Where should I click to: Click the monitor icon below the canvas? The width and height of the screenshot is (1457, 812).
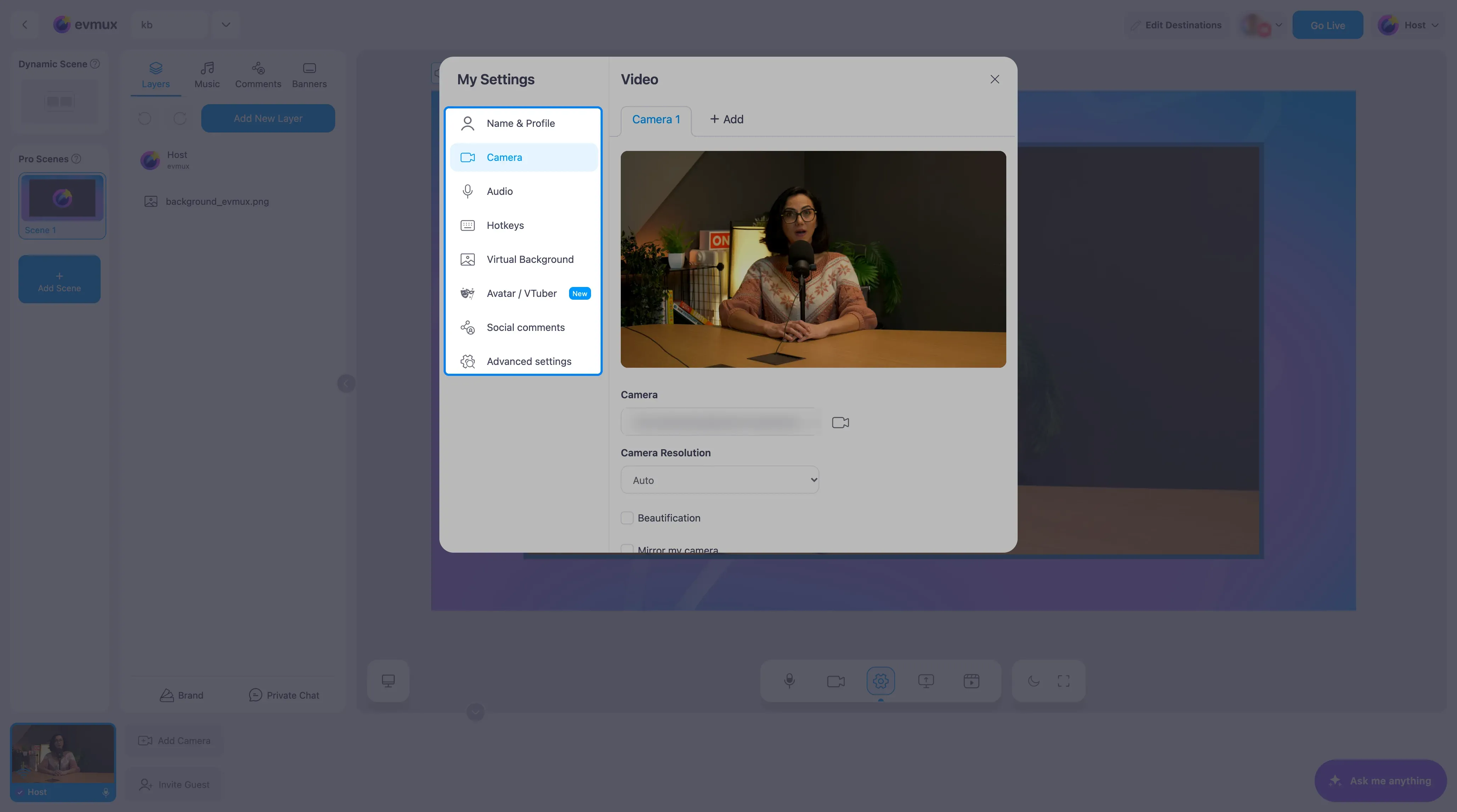click(x=388, y=681)
